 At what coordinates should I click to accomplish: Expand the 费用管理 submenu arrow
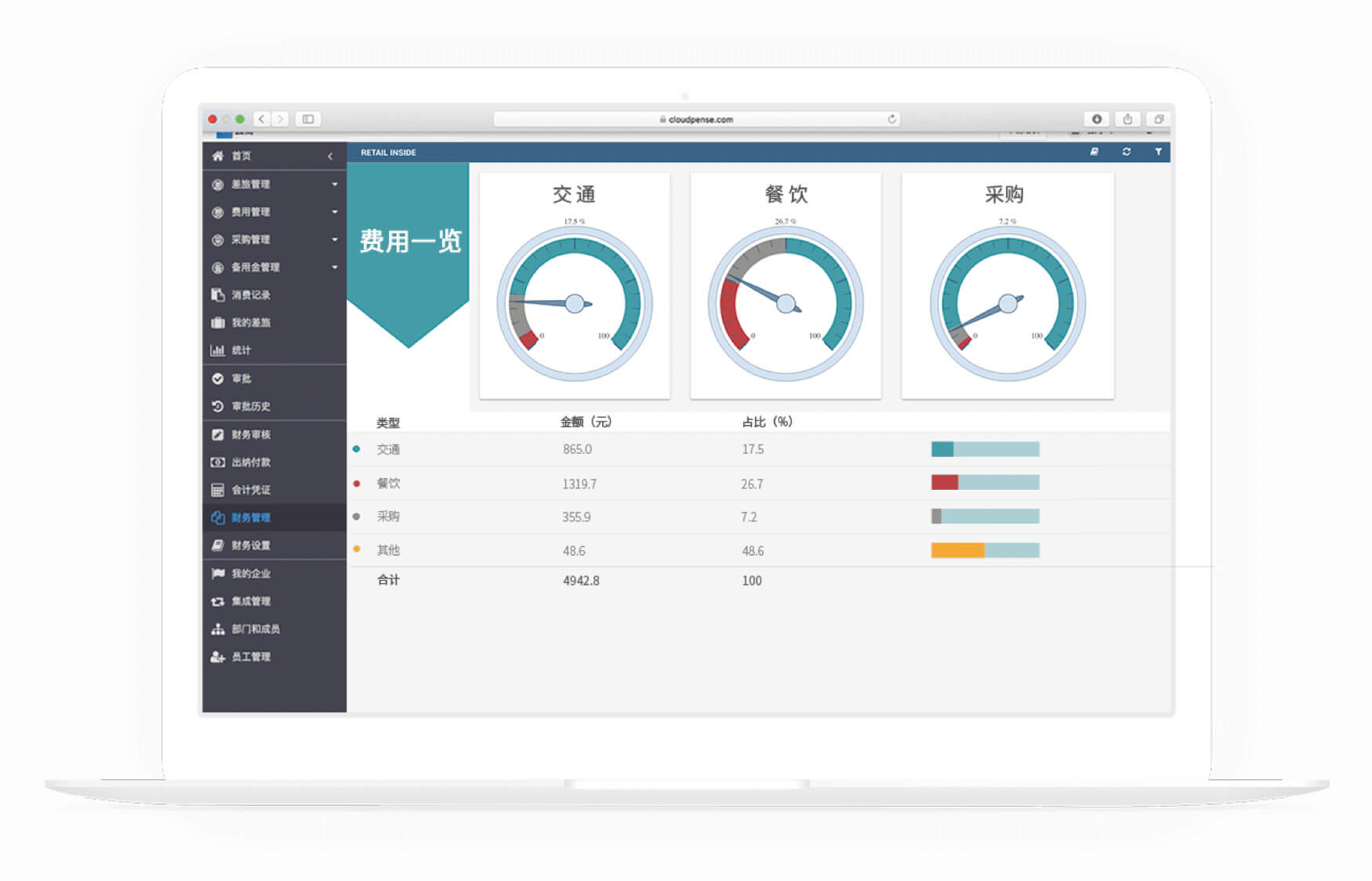click(335, 212)
